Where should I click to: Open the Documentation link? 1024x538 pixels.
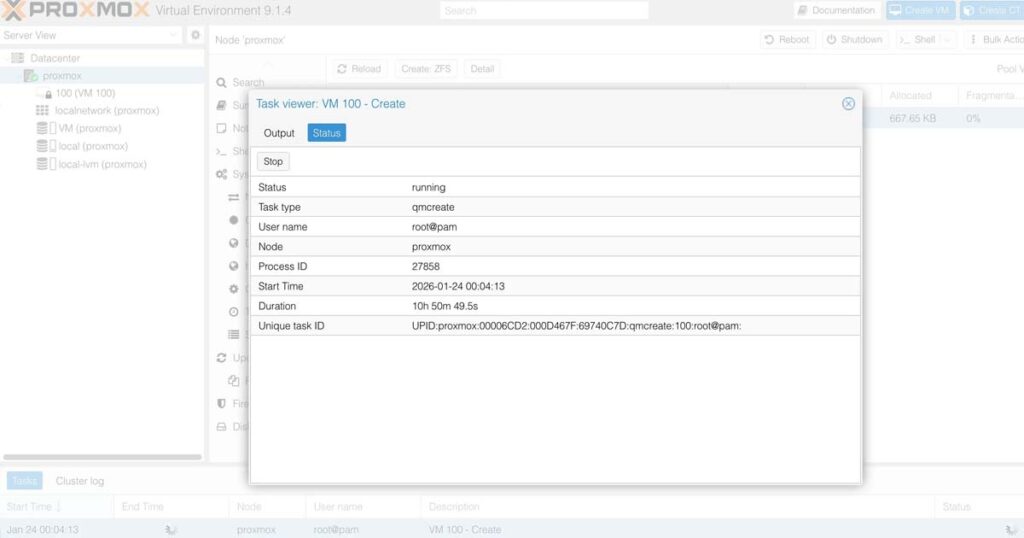tap(837, 10)
